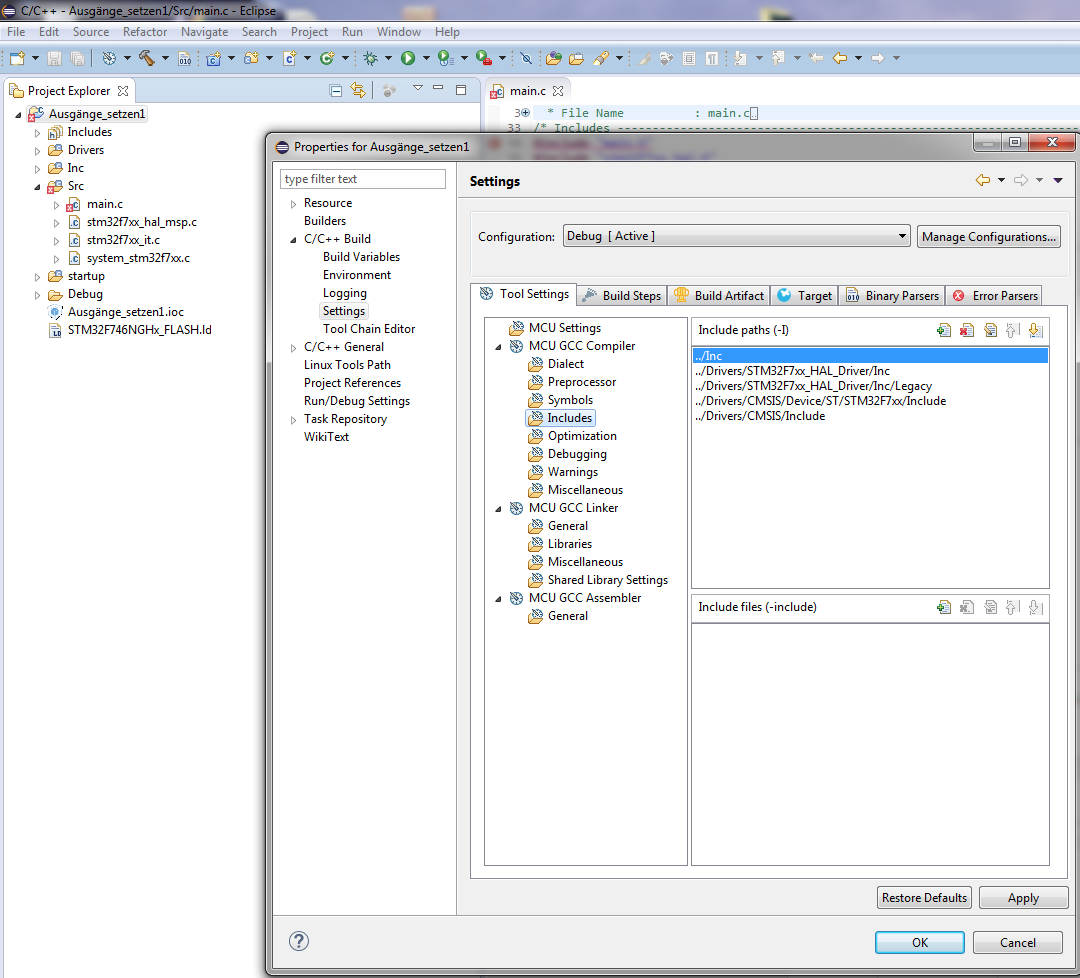Expand the C/C++ General properties node

pyautogui.click(x=293, y=348)
